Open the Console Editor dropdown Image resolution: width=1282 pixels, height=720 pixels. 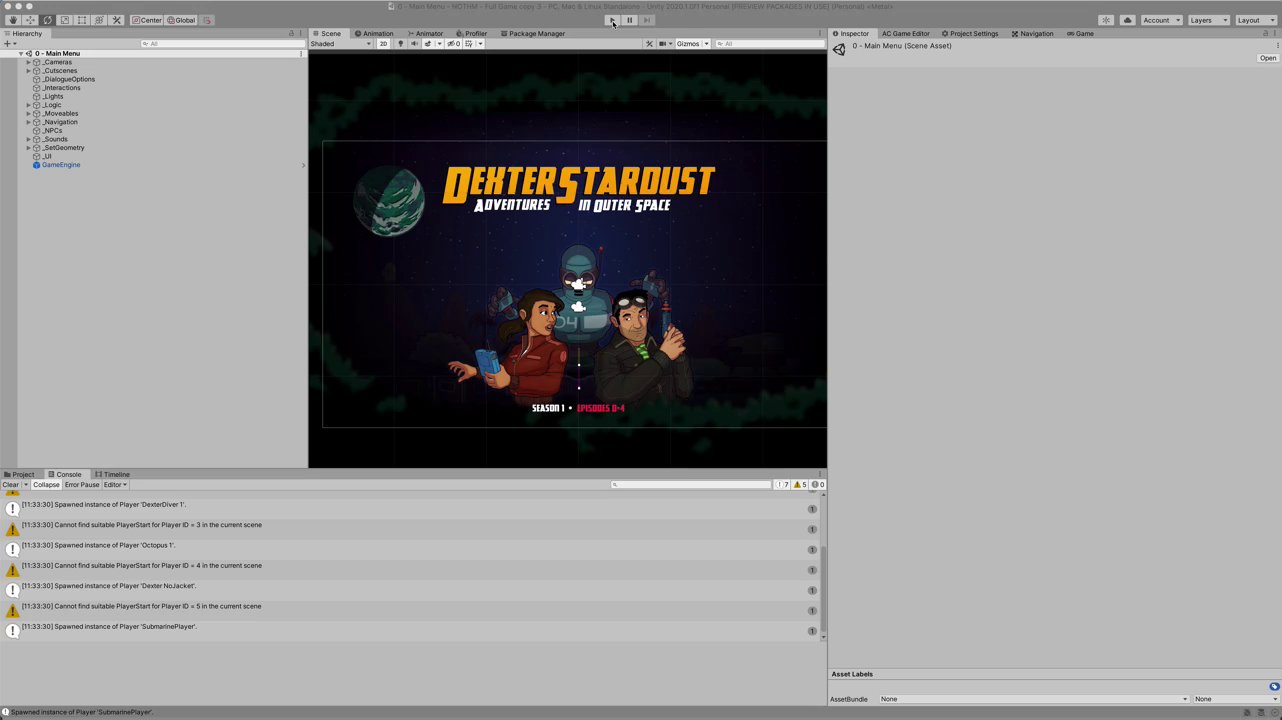point(116,485)
